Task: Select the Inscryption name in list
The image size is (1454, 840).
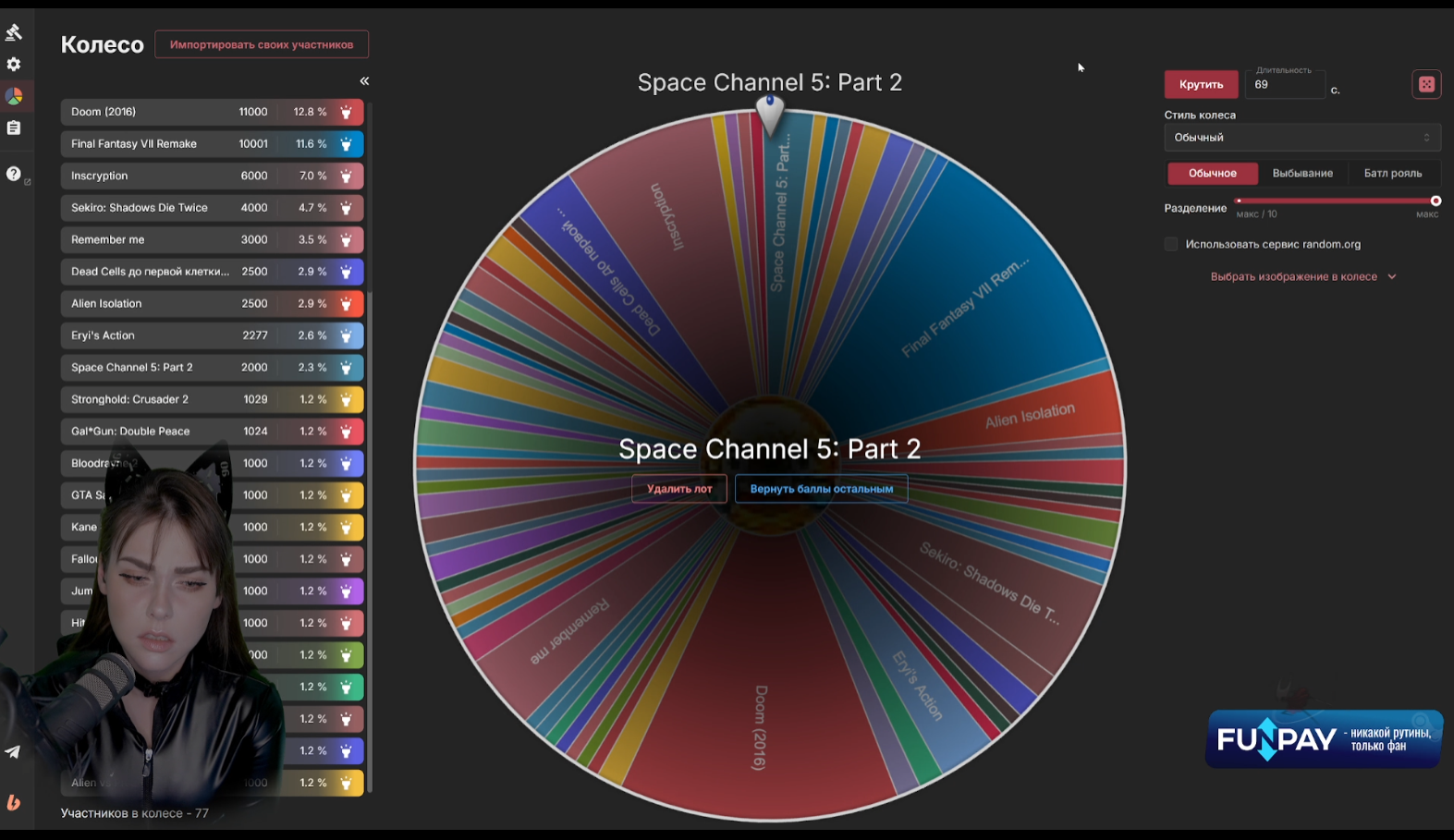Action: click(100, 176)
